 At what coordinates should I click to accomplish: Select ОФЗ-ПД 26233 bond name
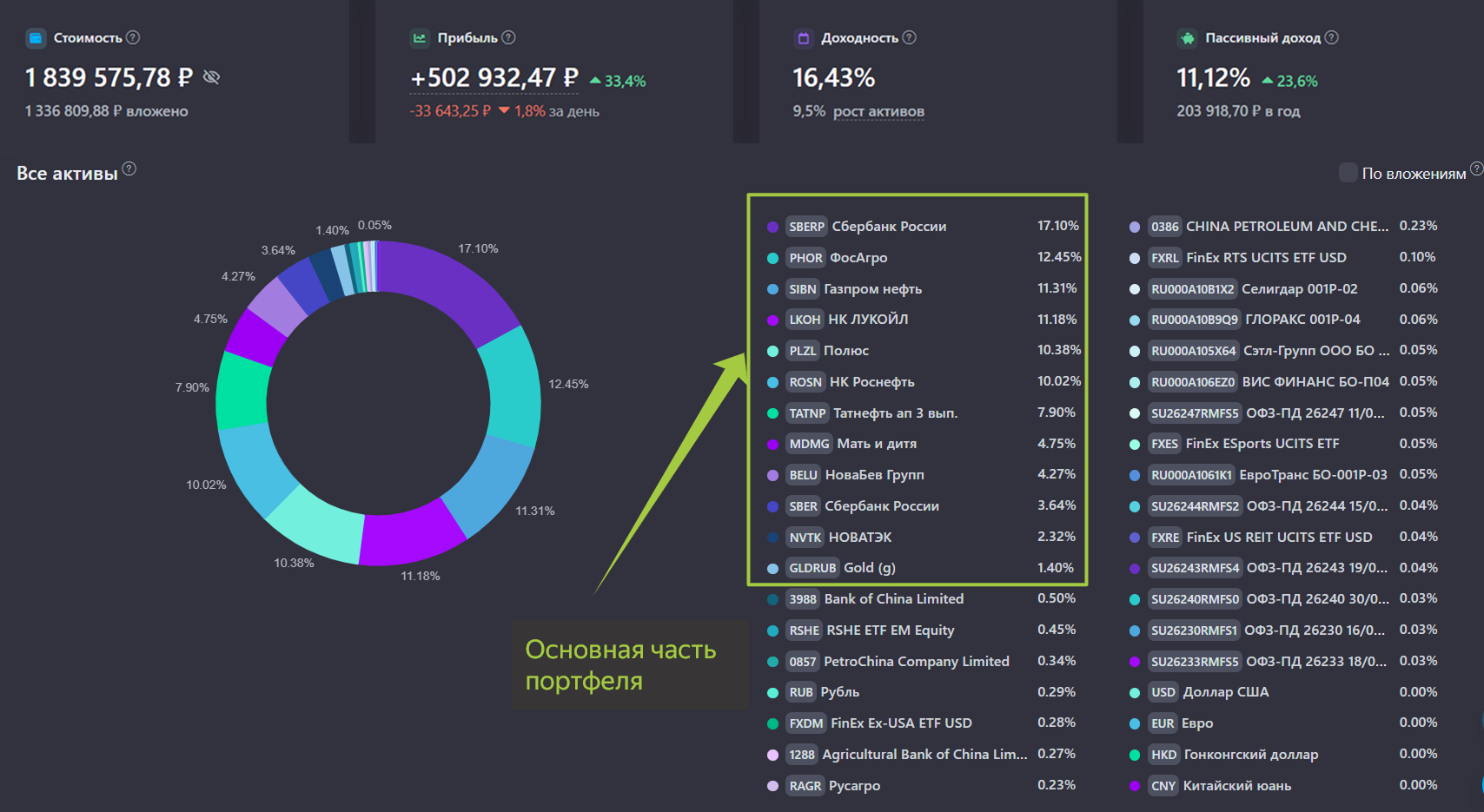point(1317,662)
